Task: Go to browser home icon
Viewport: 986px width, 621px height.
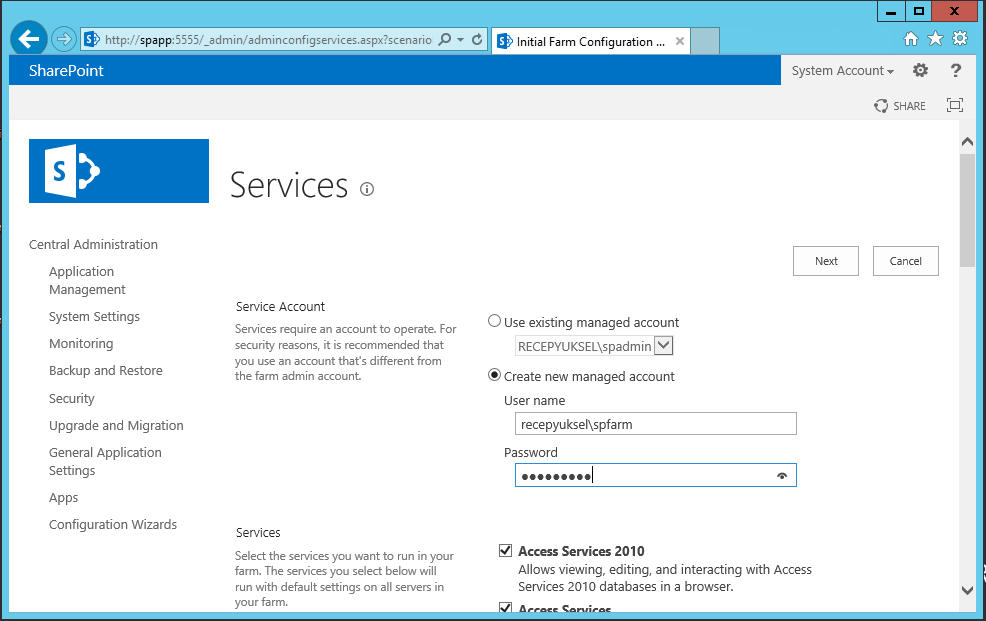Action: click(911, 39)
